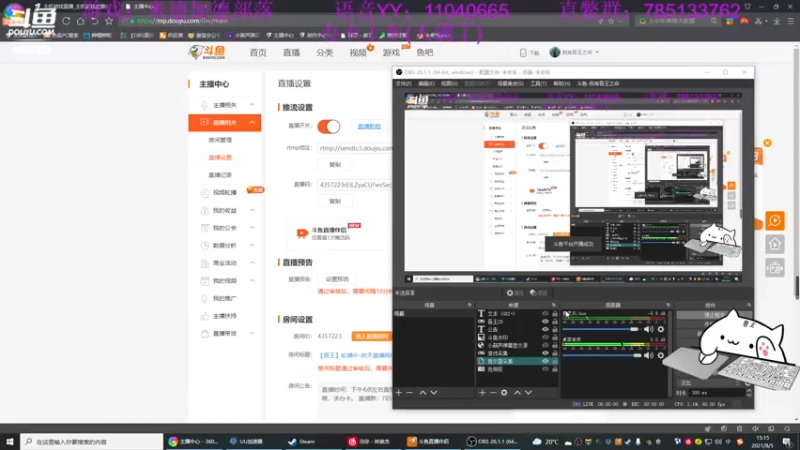
Task: Open the Windows Start menu
Action: click(10, 441)
